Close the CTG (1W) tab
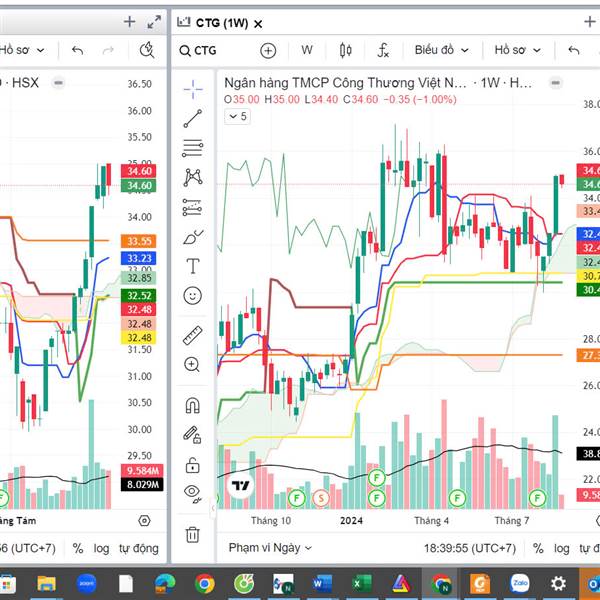Viewport: 600px width, 600px height. (x=258, y=24)
